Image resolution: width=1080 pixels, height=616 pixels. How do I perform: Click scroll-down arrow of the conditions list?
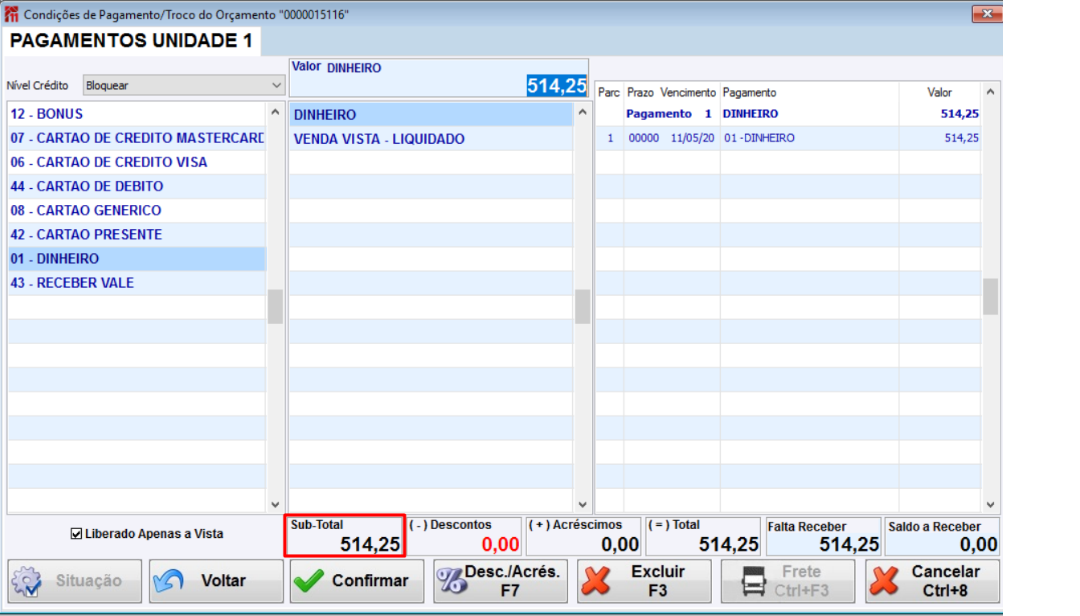pyautogui.click(x=583, y=504)
